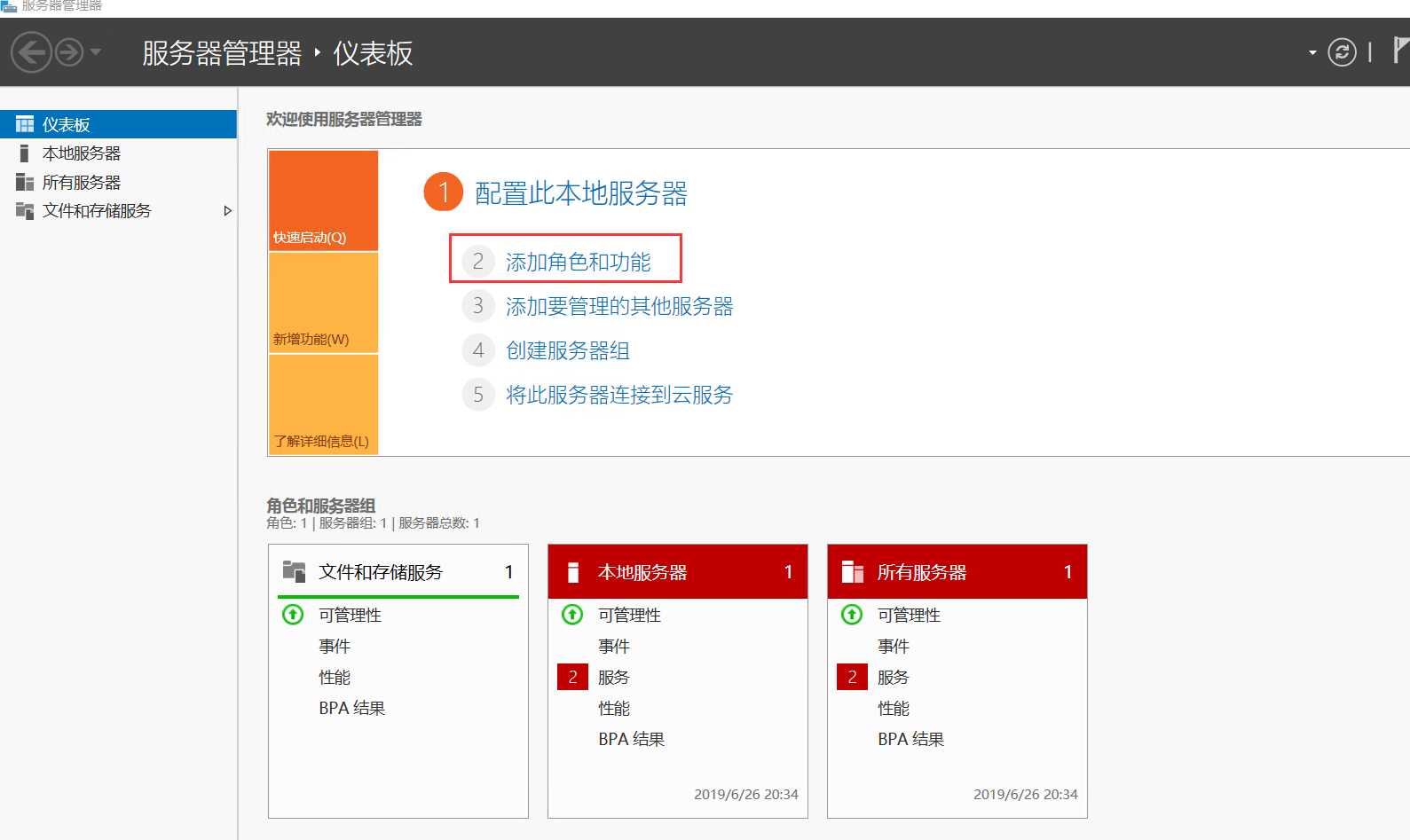Select the 了解详细信息(L) tile
The height and width of the screenshot is (840, 1410).
324,404
